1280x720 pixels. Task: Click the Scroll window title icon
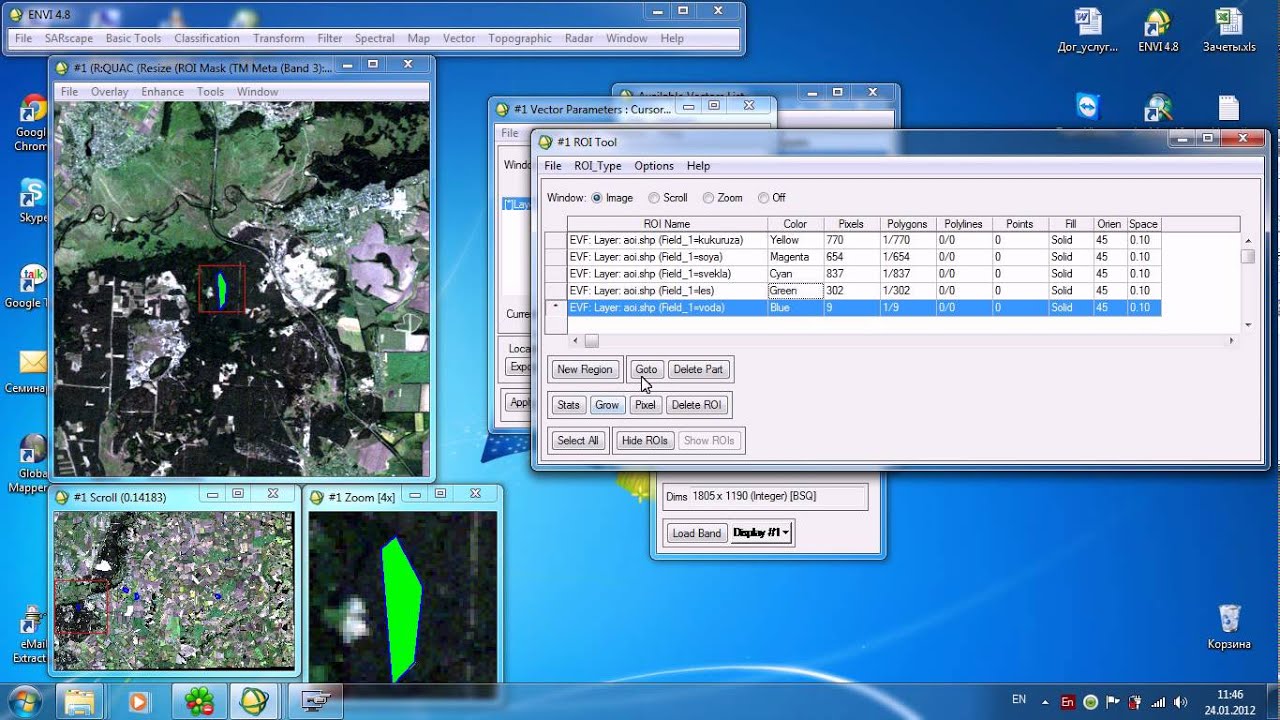click(63, 497)
